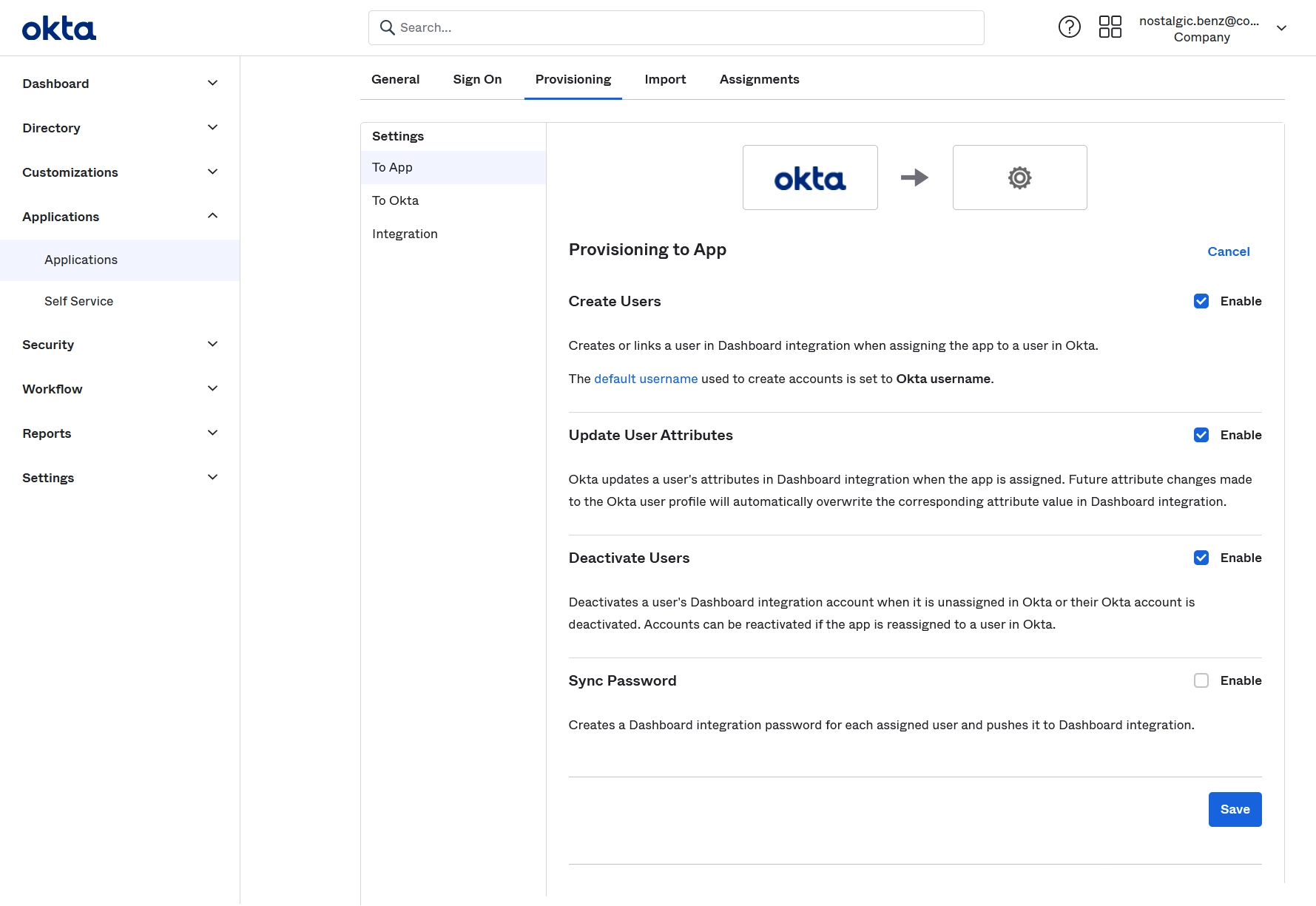Select Integration settings item
Screen dimensions: 1316x906
tap(453, 234)
